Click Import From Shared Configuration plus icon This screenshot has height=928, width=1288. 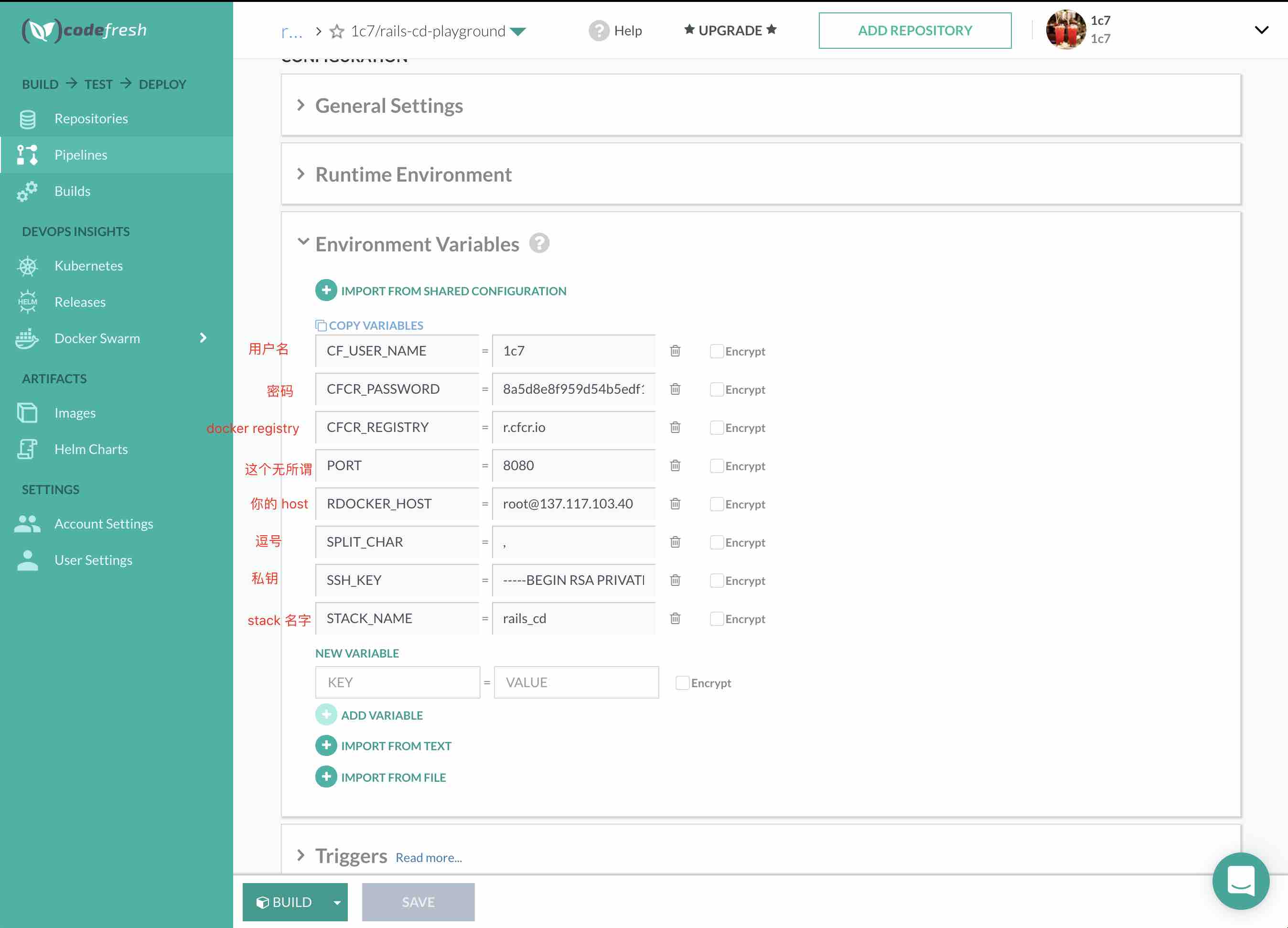(326, 290)
